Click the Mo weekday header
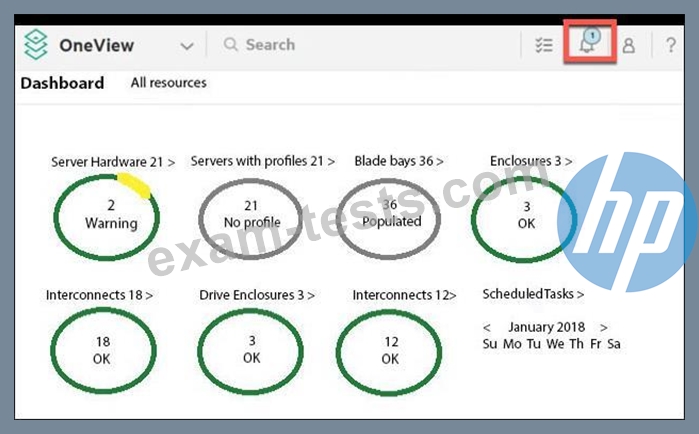 [512, 344]
